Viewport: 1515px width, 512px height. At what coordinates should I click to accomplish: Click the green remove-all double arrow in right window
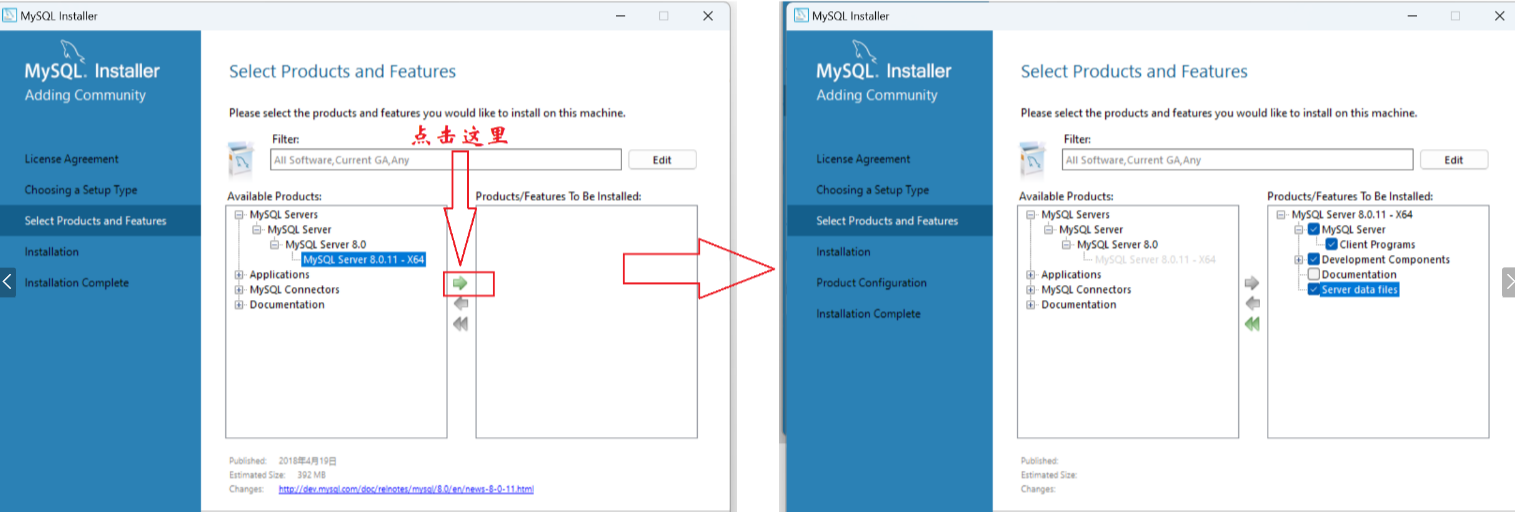[x=1252, y=324]
